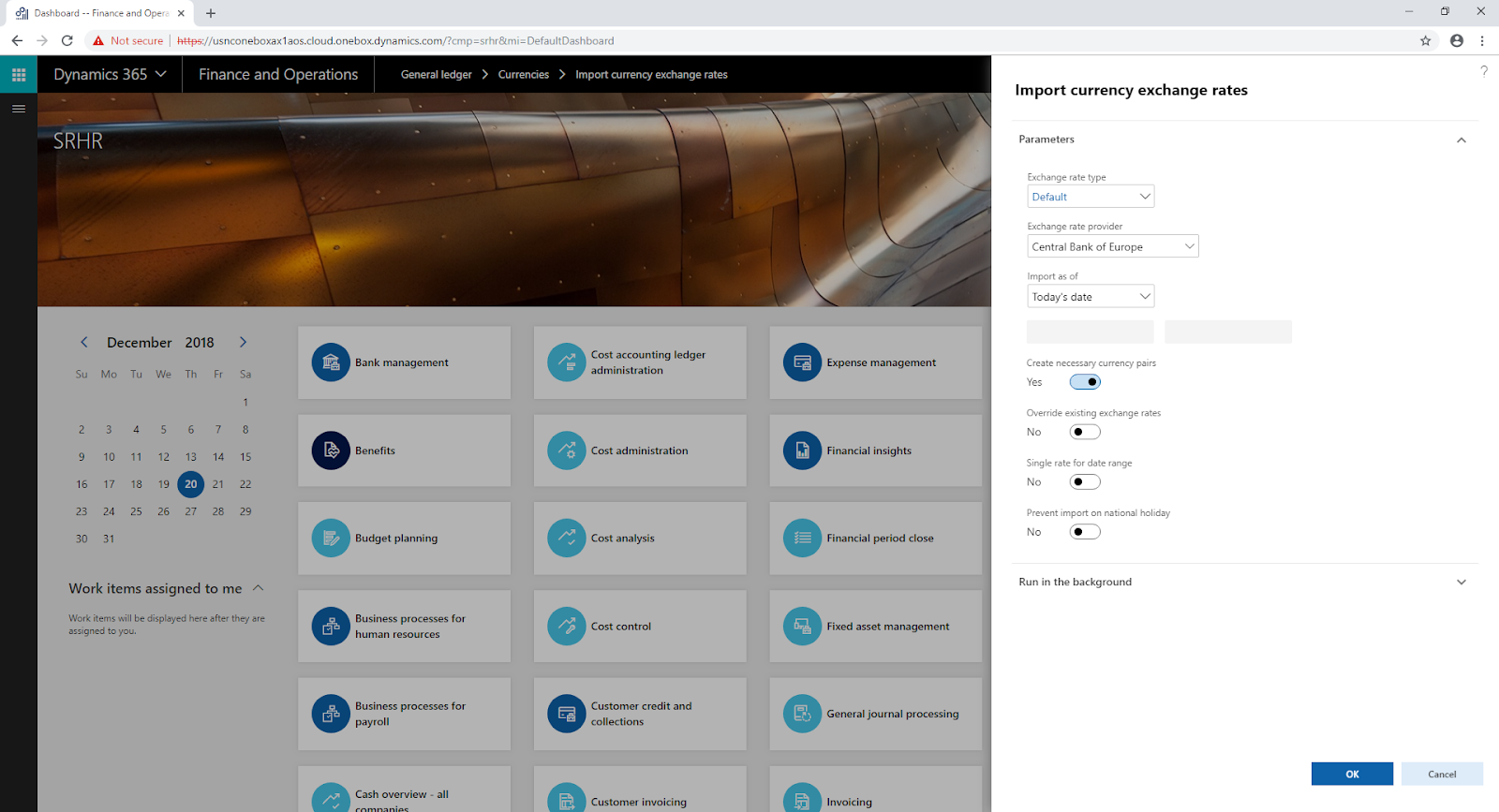Enable Prevent import on national holiday
1499x812 pixels.
coord(1085,532)
